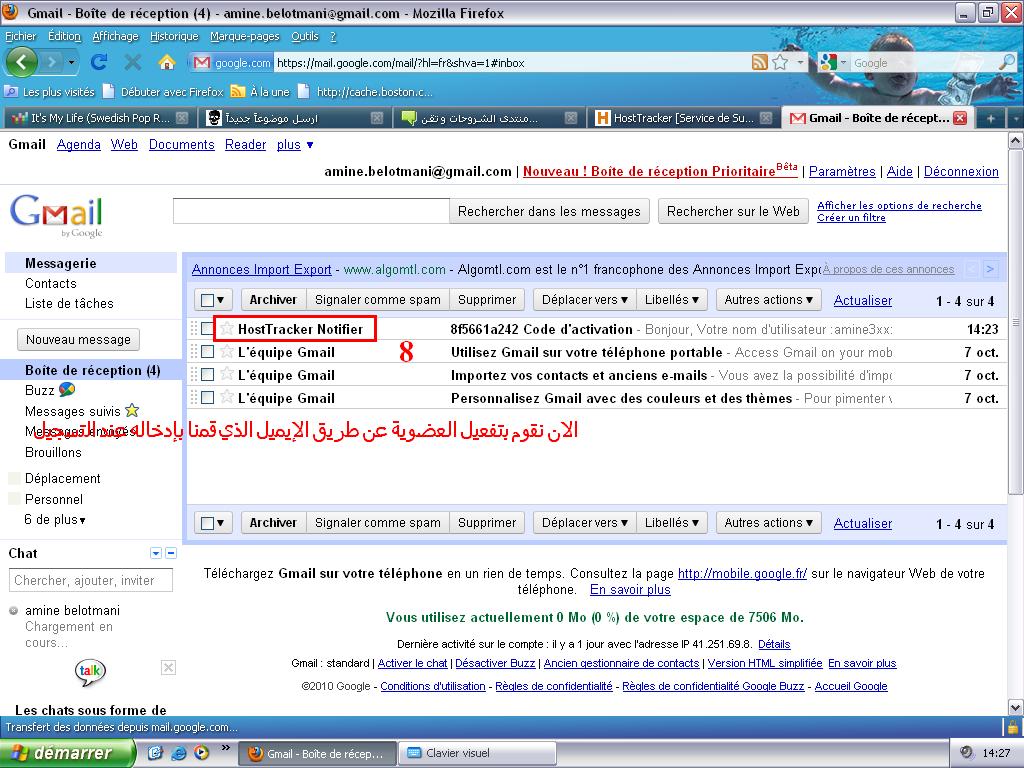
Task: Click 'Rechercher dans les messages' button
Action: [549, 212]
